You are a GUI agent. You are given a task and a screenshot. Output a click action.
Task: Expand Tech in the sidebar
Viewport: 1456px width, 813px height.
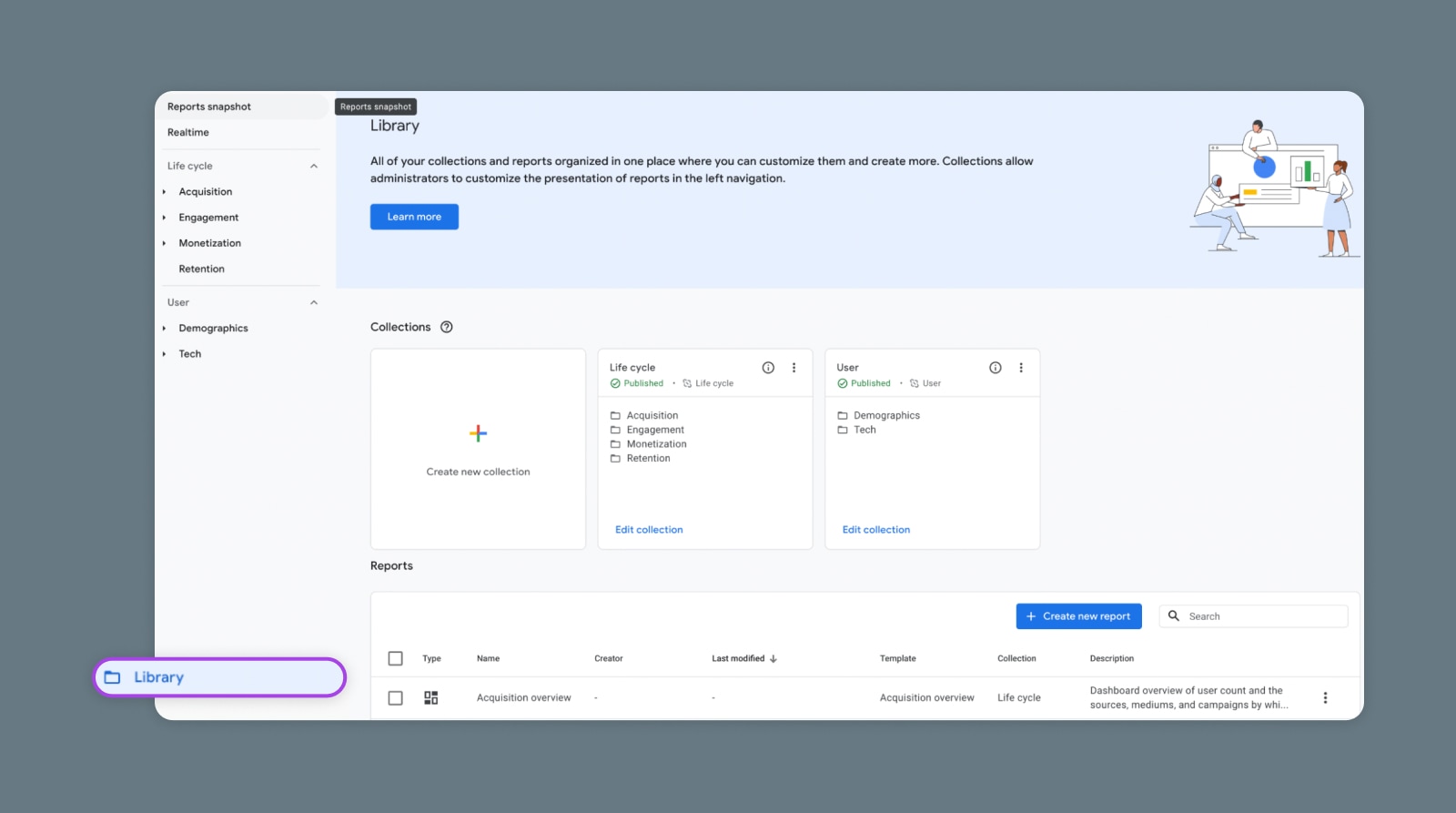click(x=164, y=354)
